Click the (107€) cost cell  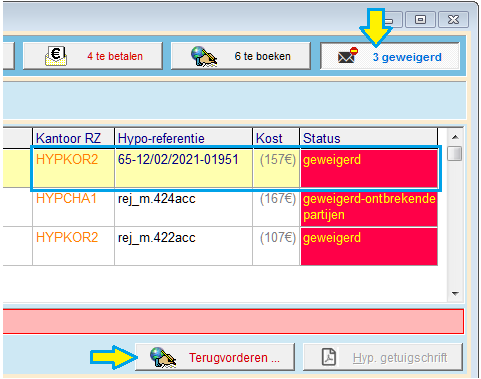(276, 246)
